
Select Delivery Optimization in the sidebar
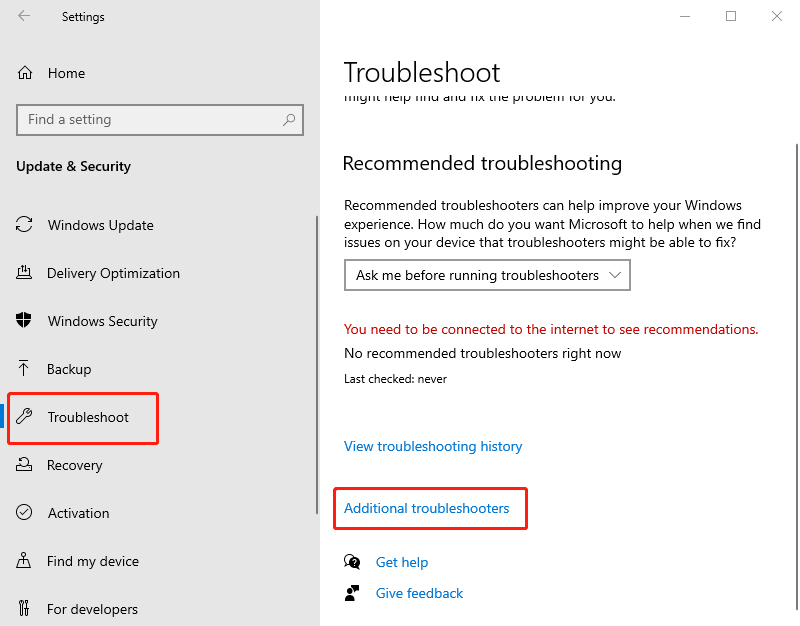tap(113, 273)
